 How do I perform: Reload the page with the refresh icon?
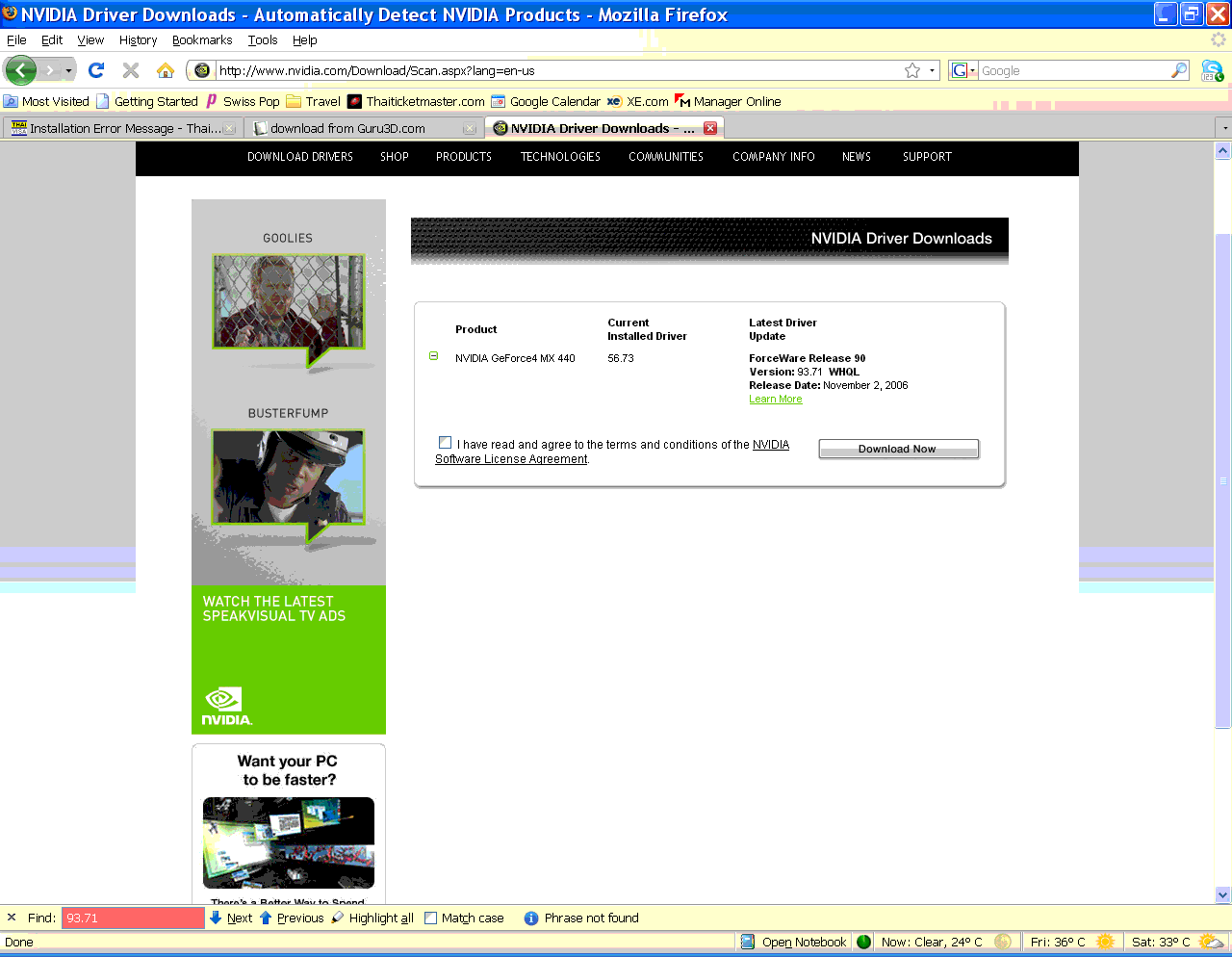click(96, 70)
